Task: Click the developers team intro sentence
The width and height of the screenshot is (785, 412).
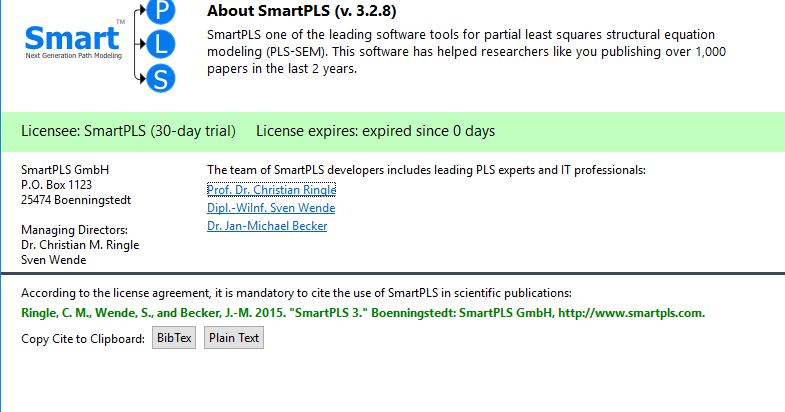Action: point(427,170)
